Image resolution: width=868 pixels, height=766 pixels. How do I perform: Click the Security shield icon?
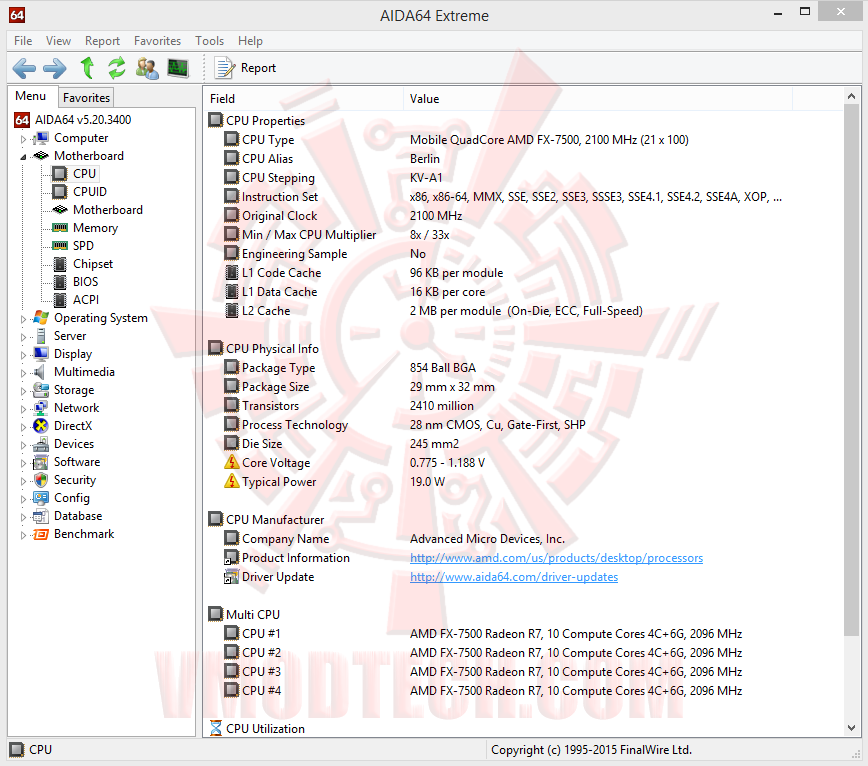(40, 480)
